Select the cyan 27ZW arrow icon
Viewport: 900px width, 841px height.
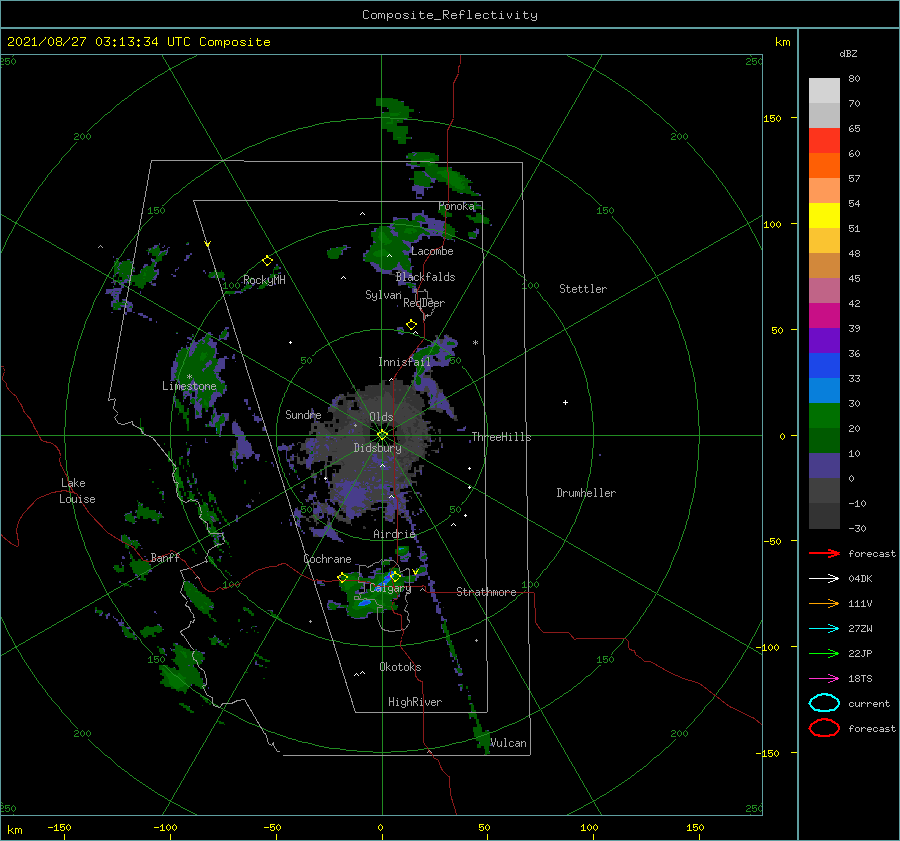tap(824, 629)
